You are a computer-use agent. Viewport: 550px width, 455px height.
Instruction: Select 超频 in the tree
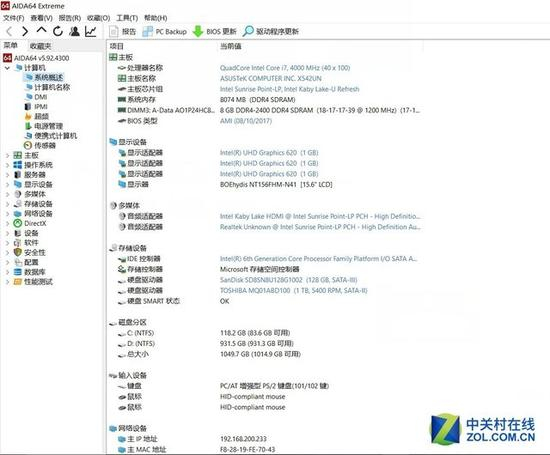[36, 116]
